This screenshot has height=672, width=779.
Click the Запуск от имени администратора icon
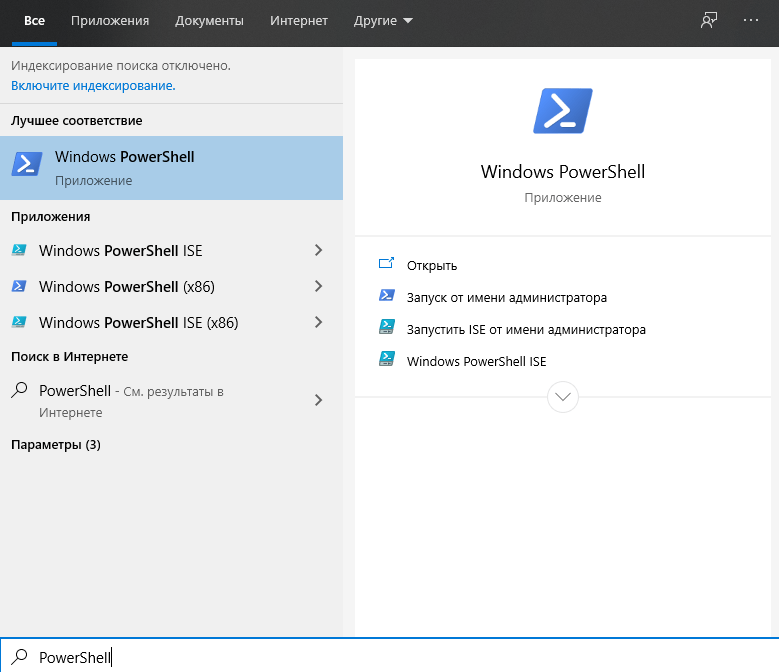387,296
